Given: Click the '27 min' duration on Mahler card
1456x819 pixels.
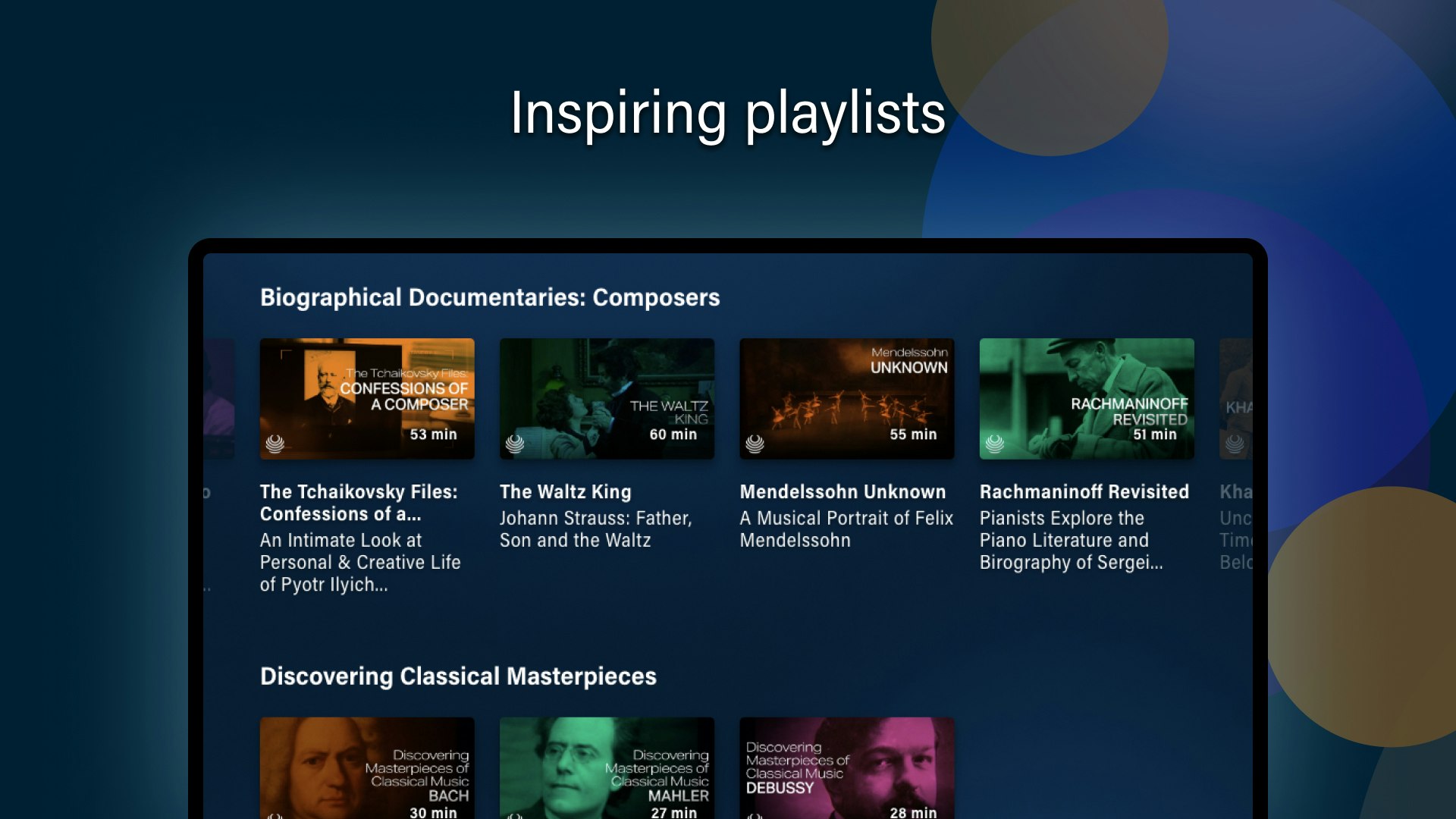Looking at the screenshot, I should tap(673, 812).
